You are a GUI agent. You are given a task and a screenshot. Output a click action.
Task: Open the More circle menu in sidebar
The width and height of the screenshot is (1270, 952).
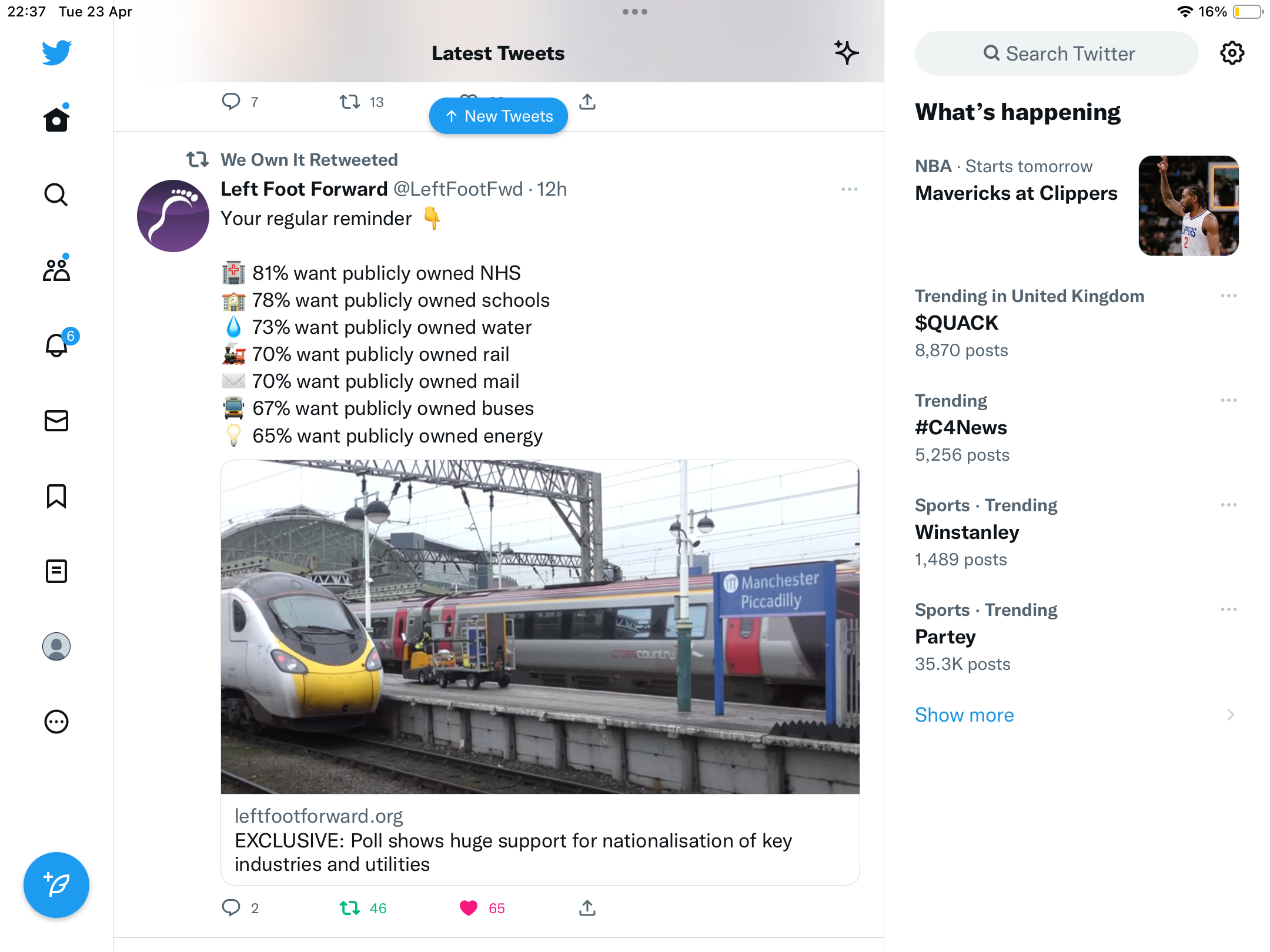click(x=56, y=722)
